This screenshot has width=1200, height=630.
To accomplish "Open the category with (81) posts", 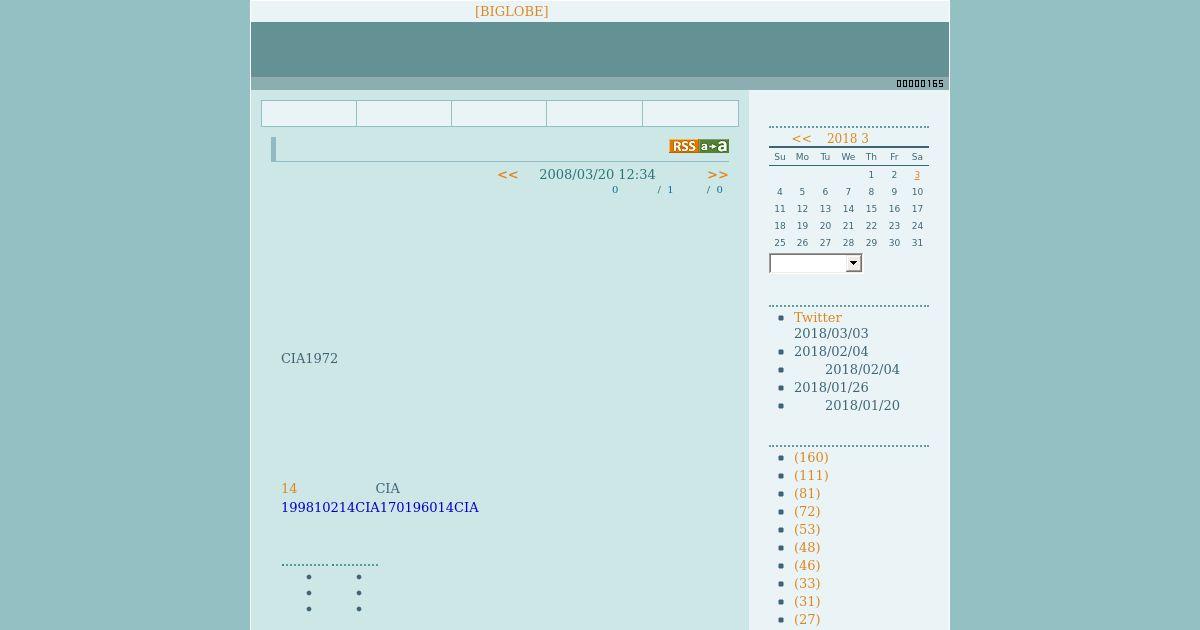I will pos(807,494).
